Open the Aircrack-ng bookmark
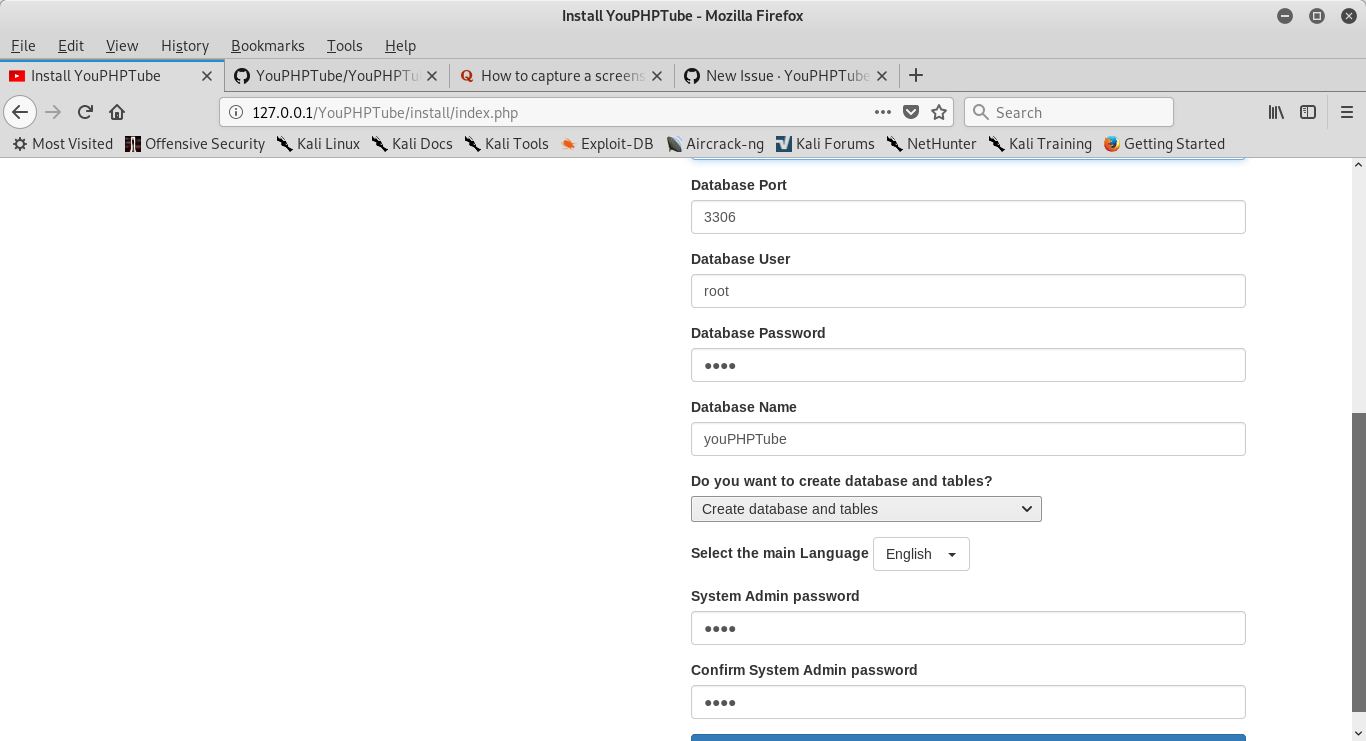The image size is (1366, 741). tap(715, 144)
